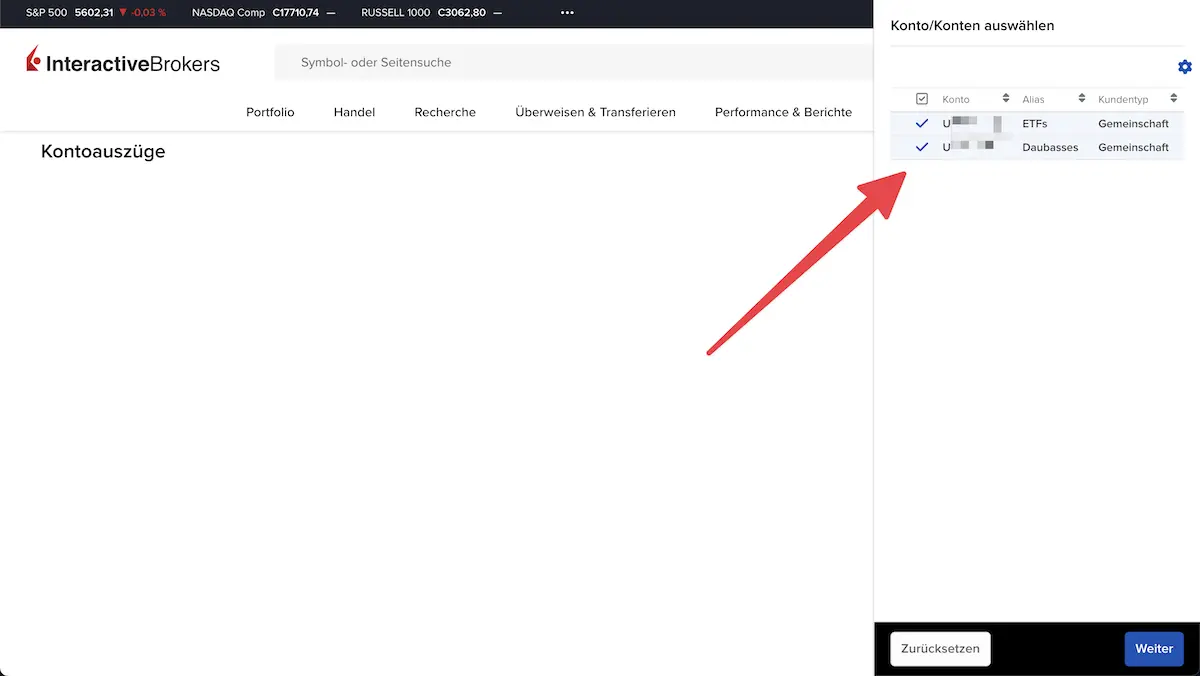
Task: Click the Weiter button
Action: 1154,649
